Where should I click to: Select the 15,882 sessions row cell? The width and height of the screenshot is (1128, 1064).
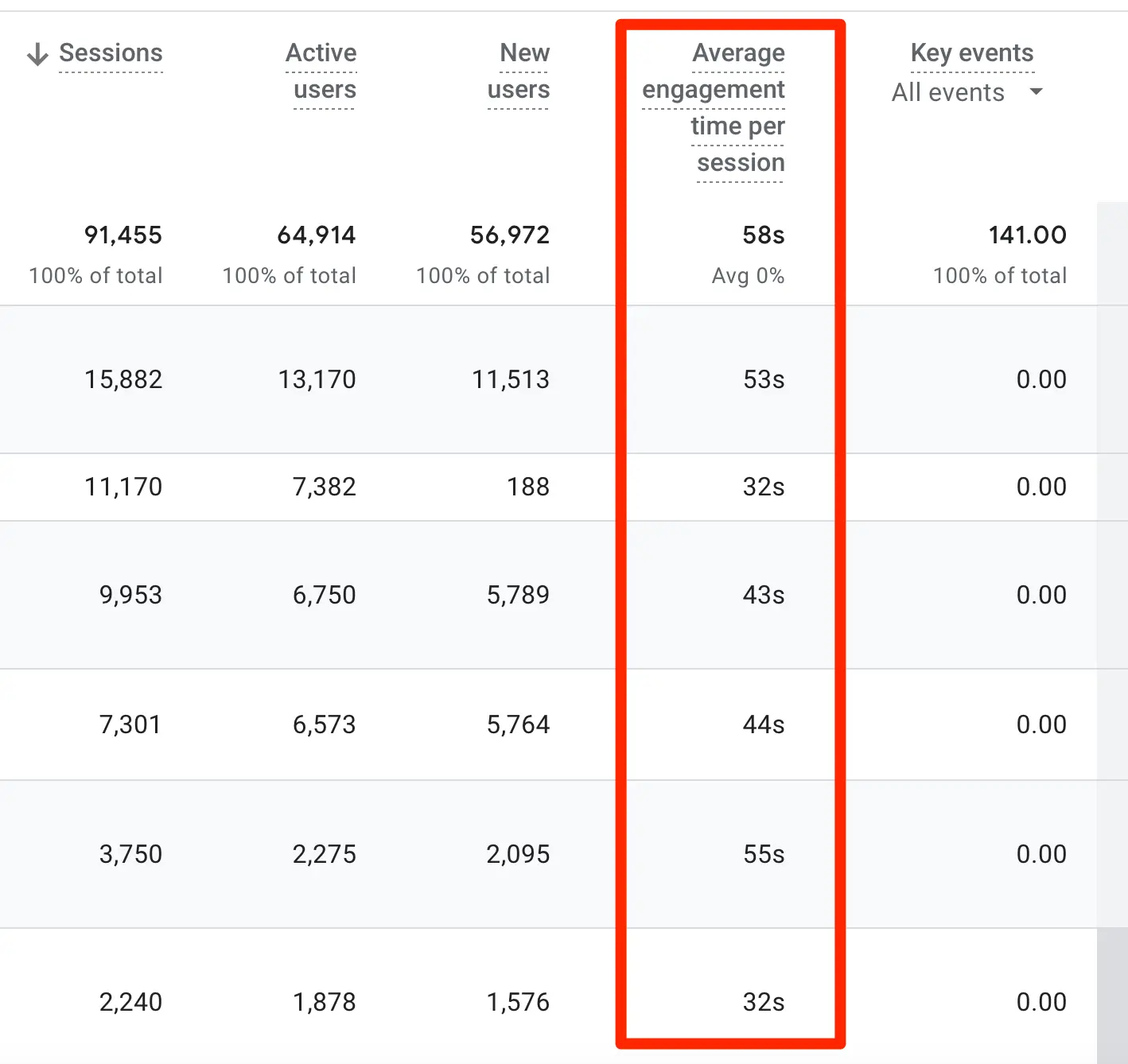[x=123, y=379]
